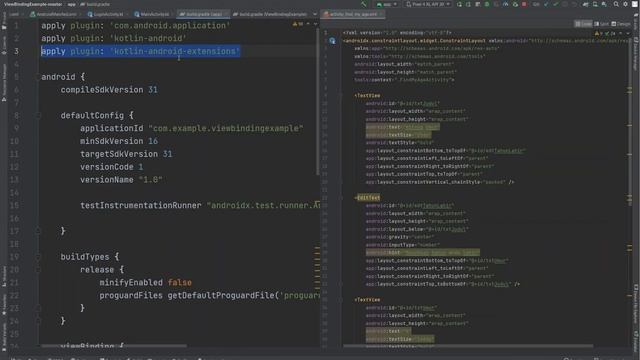Click the Git update project arrow icon
The height and width of the screenshot is (360, 640).
point(546,4)
